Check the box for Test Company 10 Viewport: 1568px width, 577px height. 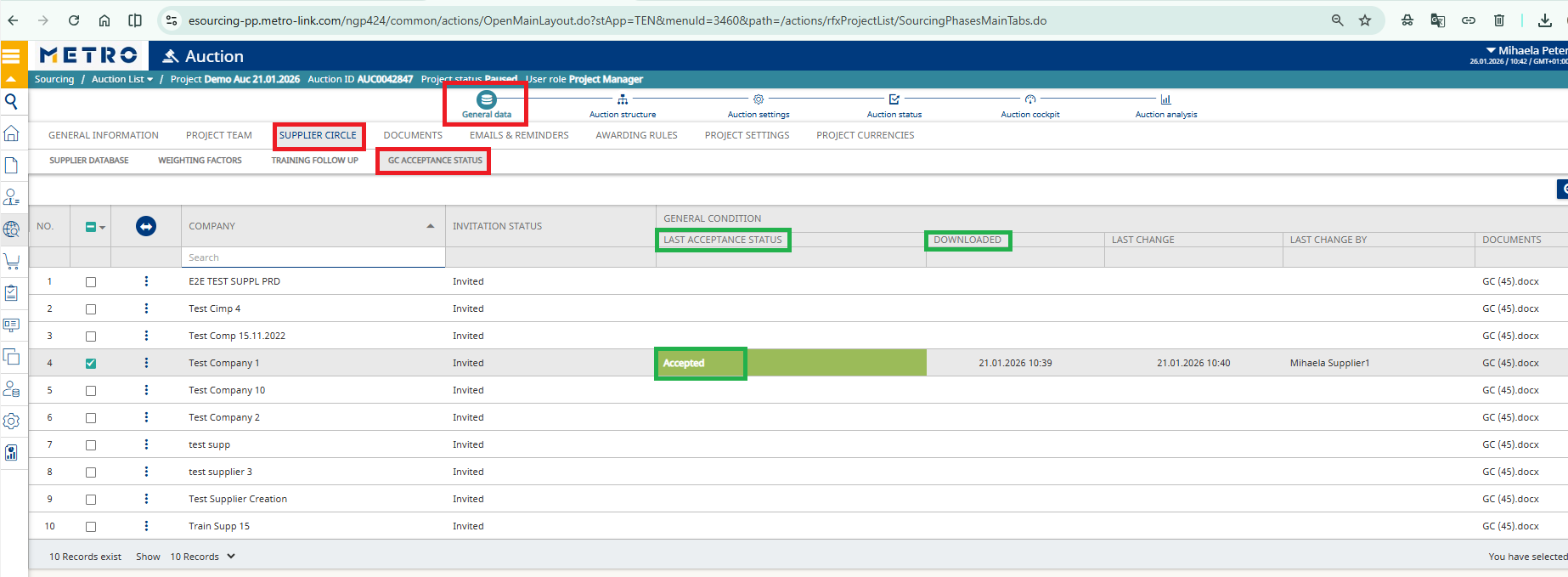click(x=91, y=391)
